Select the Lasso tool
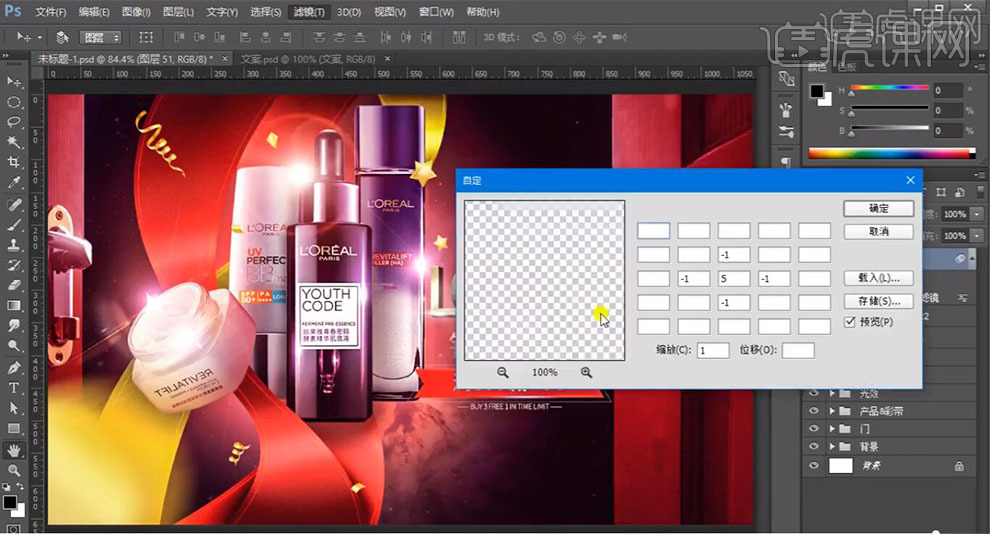This screenshot has width=990, height=534. tap(14, 122)
